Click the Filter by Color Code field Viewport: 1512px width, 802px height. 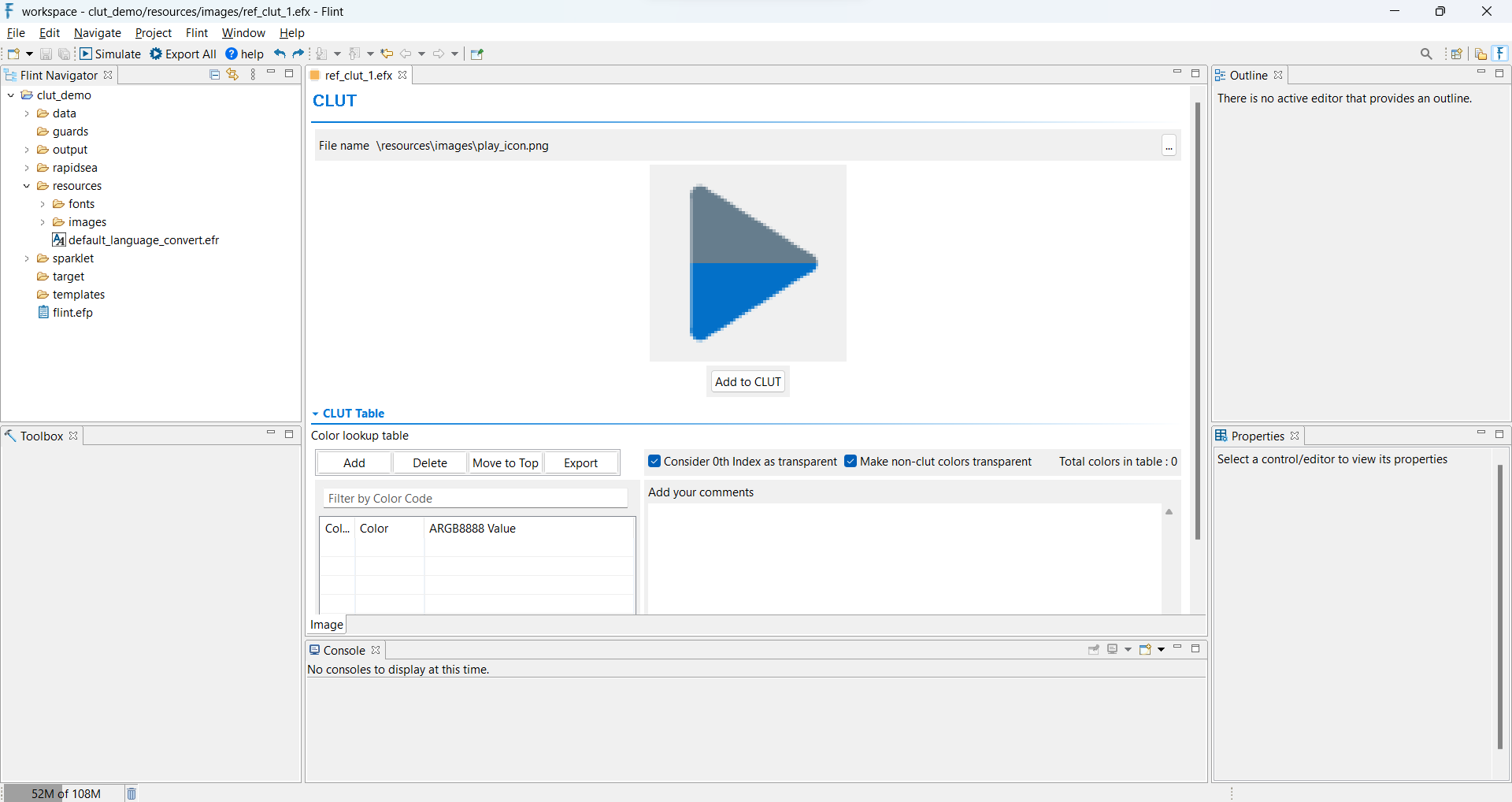tap(475, 499)
